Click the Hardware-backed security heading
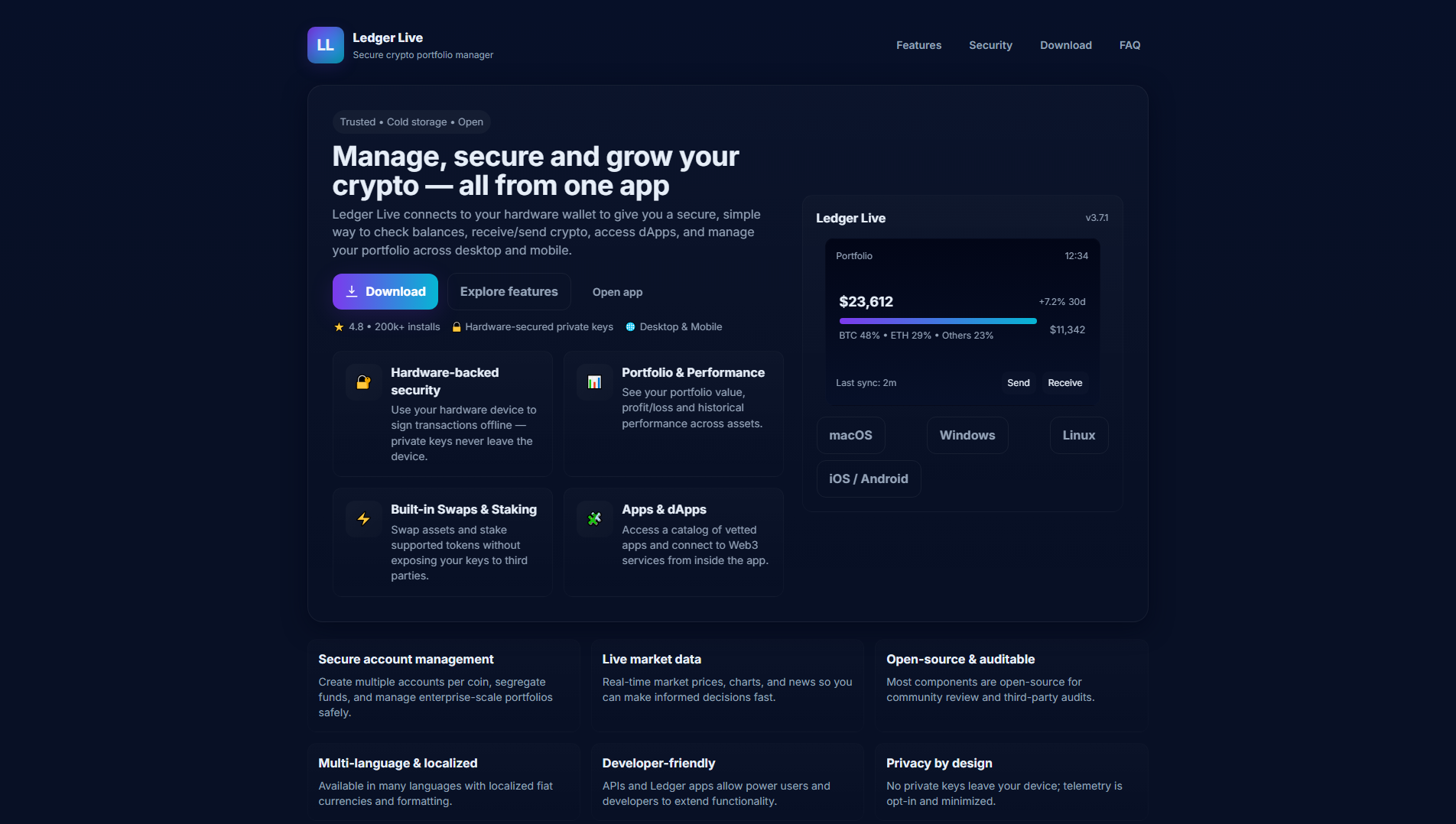The height and width of the screenshot is (824, 1456). tap(444, 381)
